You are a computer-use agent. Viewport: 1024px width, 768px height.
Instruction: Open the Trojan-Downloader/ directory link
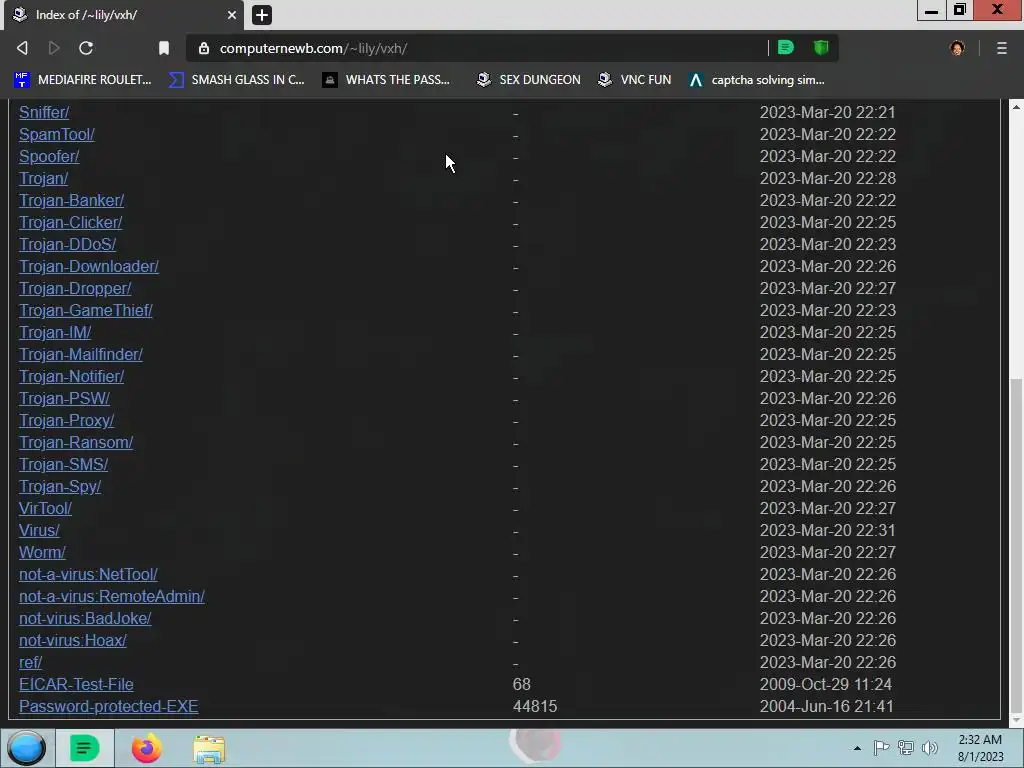point(89,266)
